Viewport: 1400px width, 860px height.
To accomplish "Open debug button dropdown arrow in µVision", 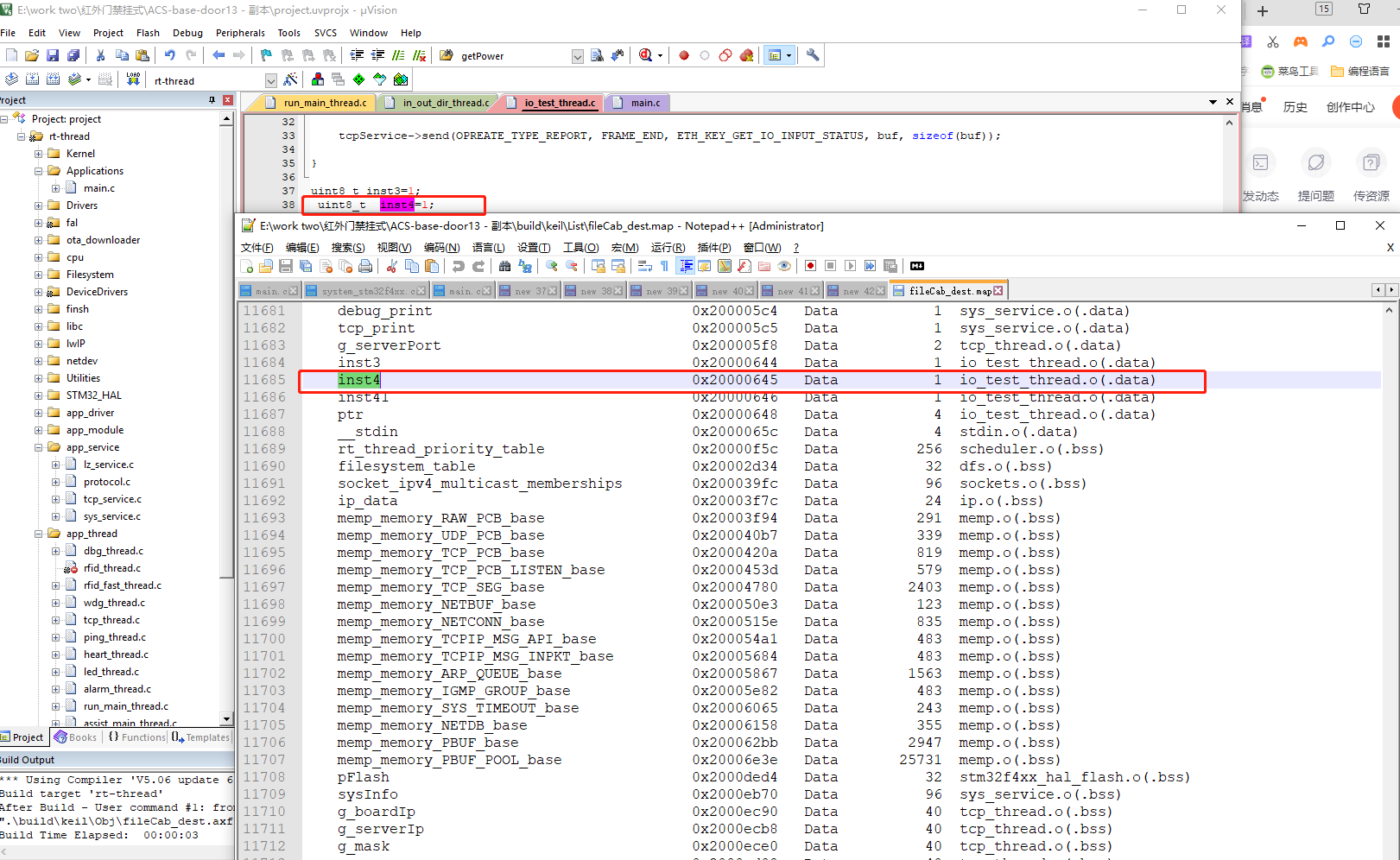I will pos(660,55).
